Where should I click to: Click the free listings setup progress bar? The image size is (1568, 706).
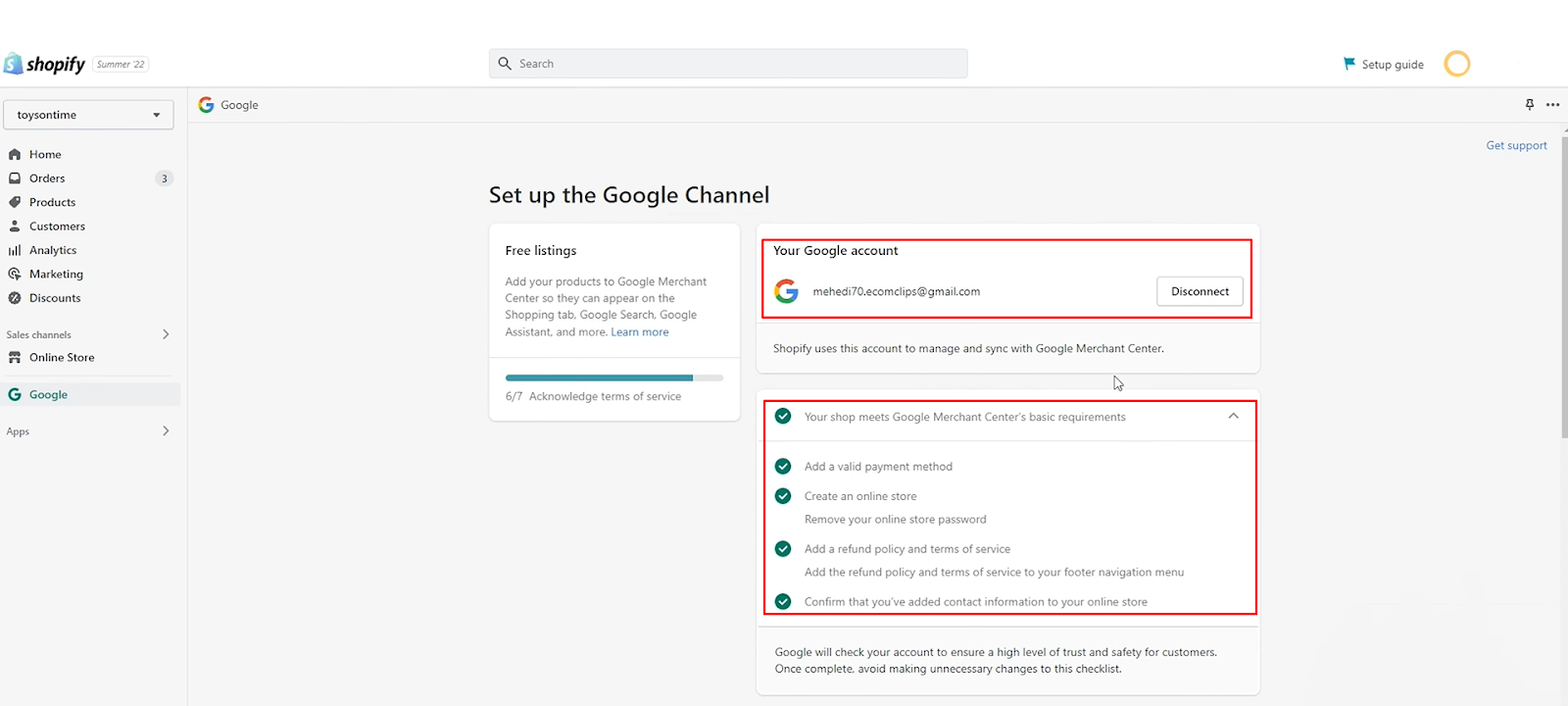coord(613,378)
